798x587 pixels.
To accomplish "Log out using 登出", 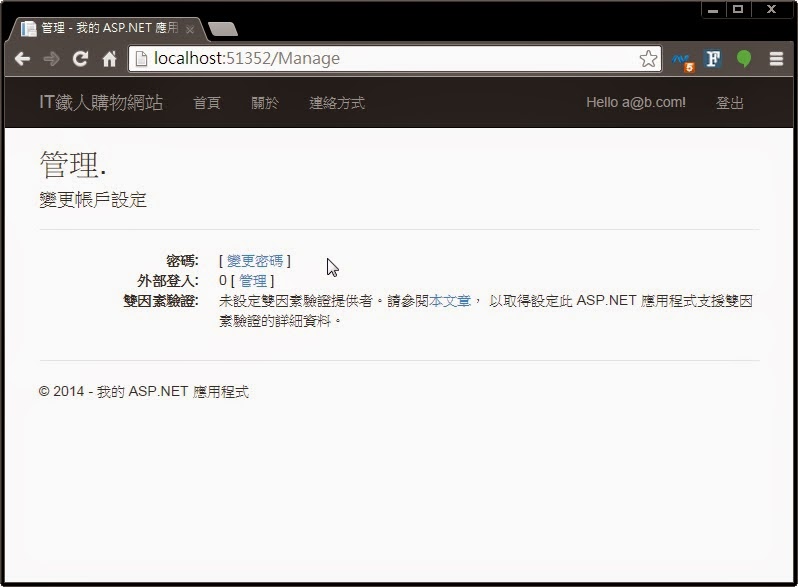I will [730, 103].
